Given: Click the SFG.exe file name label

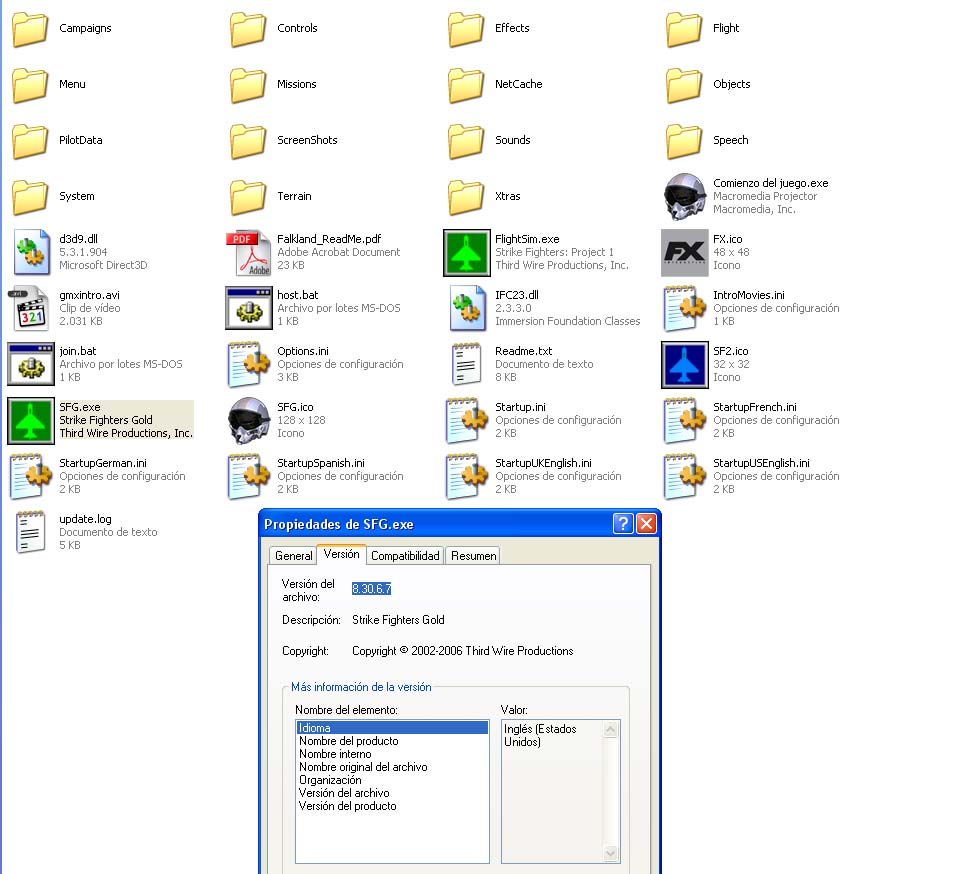Looking at the screenshot, I should click(x=80, y=407).
